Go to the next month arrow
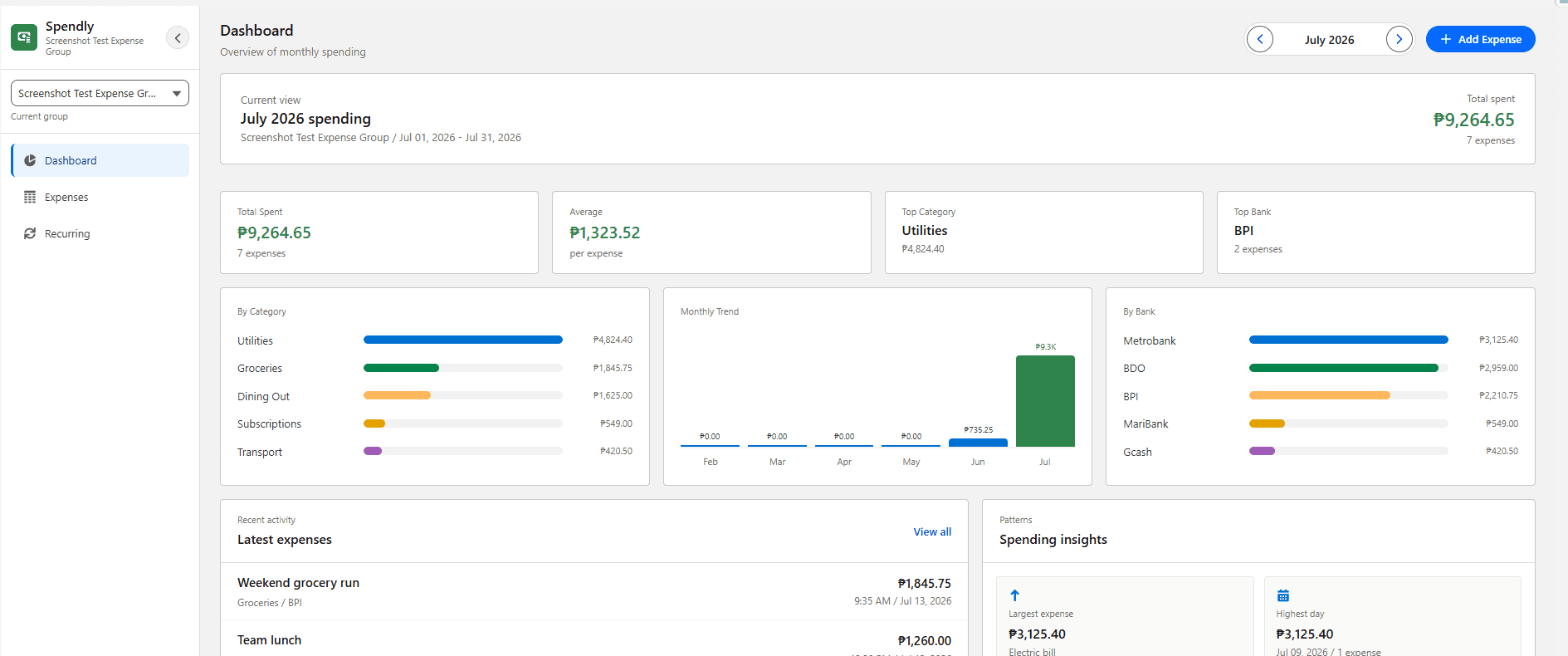This screenshot has width=1568, height=656. coord(1399,39)
